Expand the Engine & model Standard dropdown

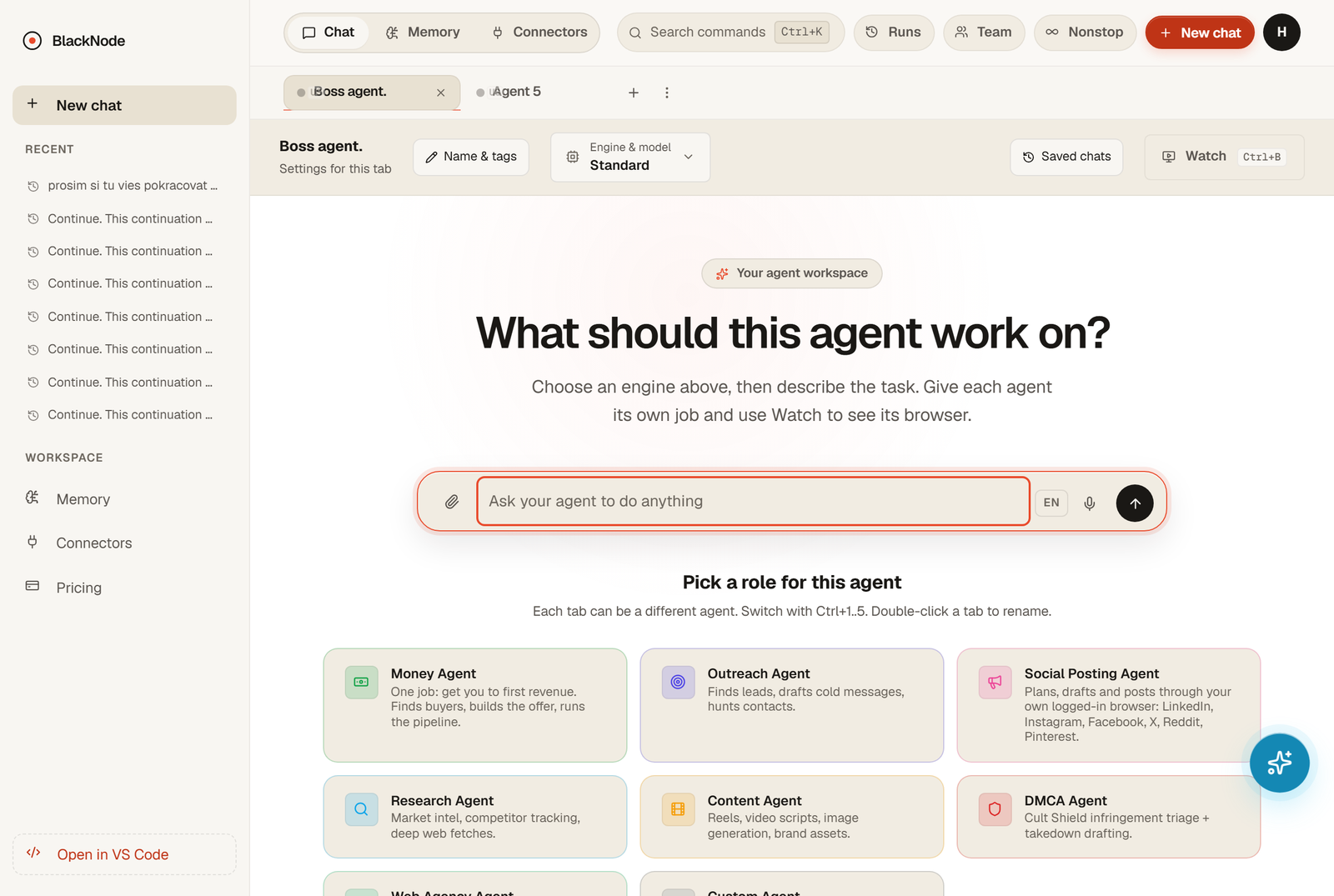(630, 157)
